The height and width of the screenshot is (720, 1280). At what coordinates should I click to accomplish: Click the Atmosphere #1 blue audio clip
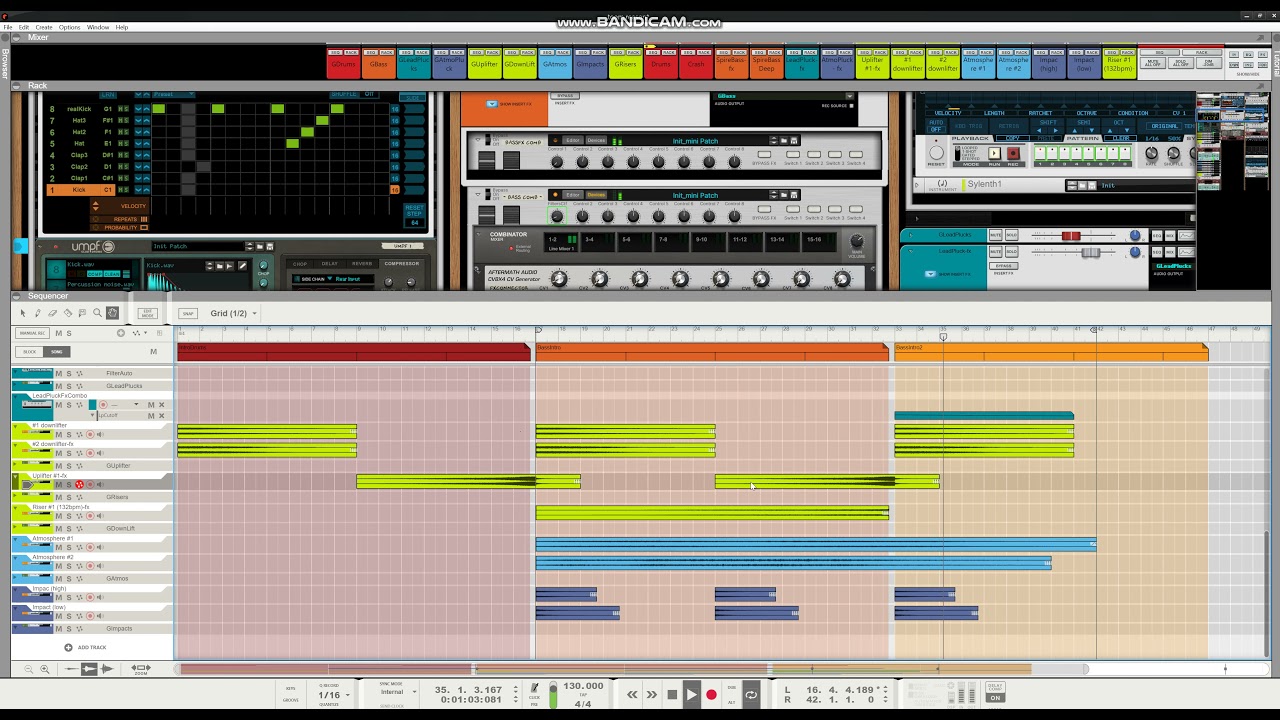click(x=815, y=545)
